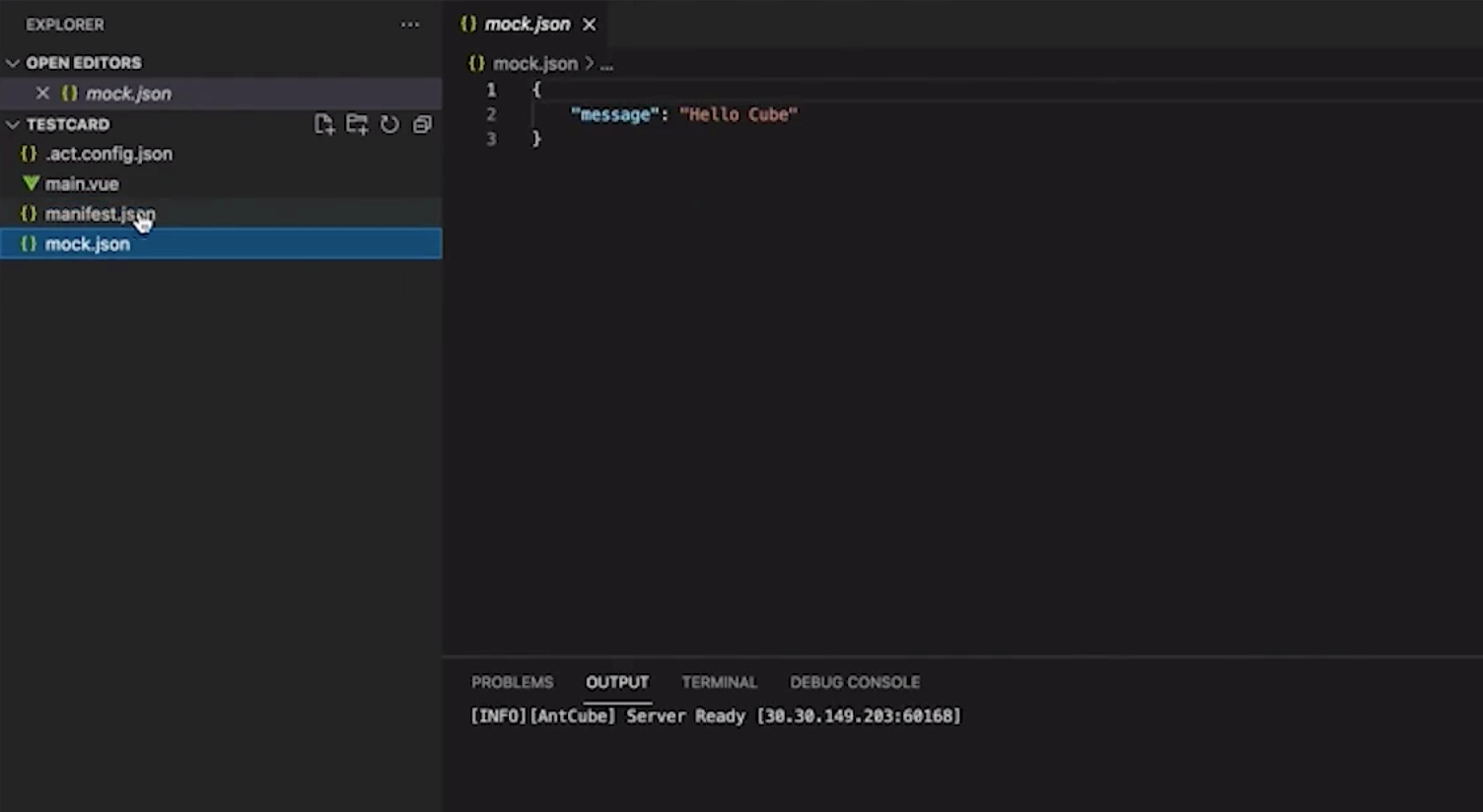Click the EXPLORER panel title

[x=65, y=25]
